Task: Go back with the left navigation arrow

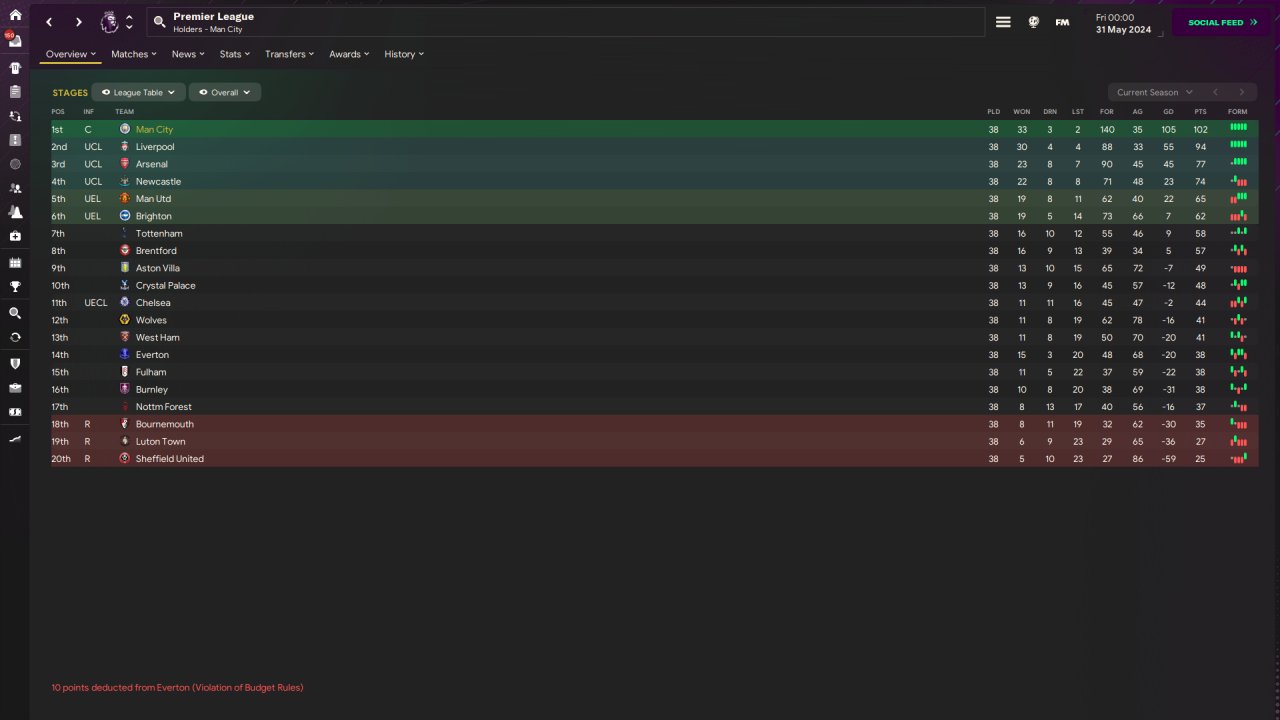Action: (49, 22)
